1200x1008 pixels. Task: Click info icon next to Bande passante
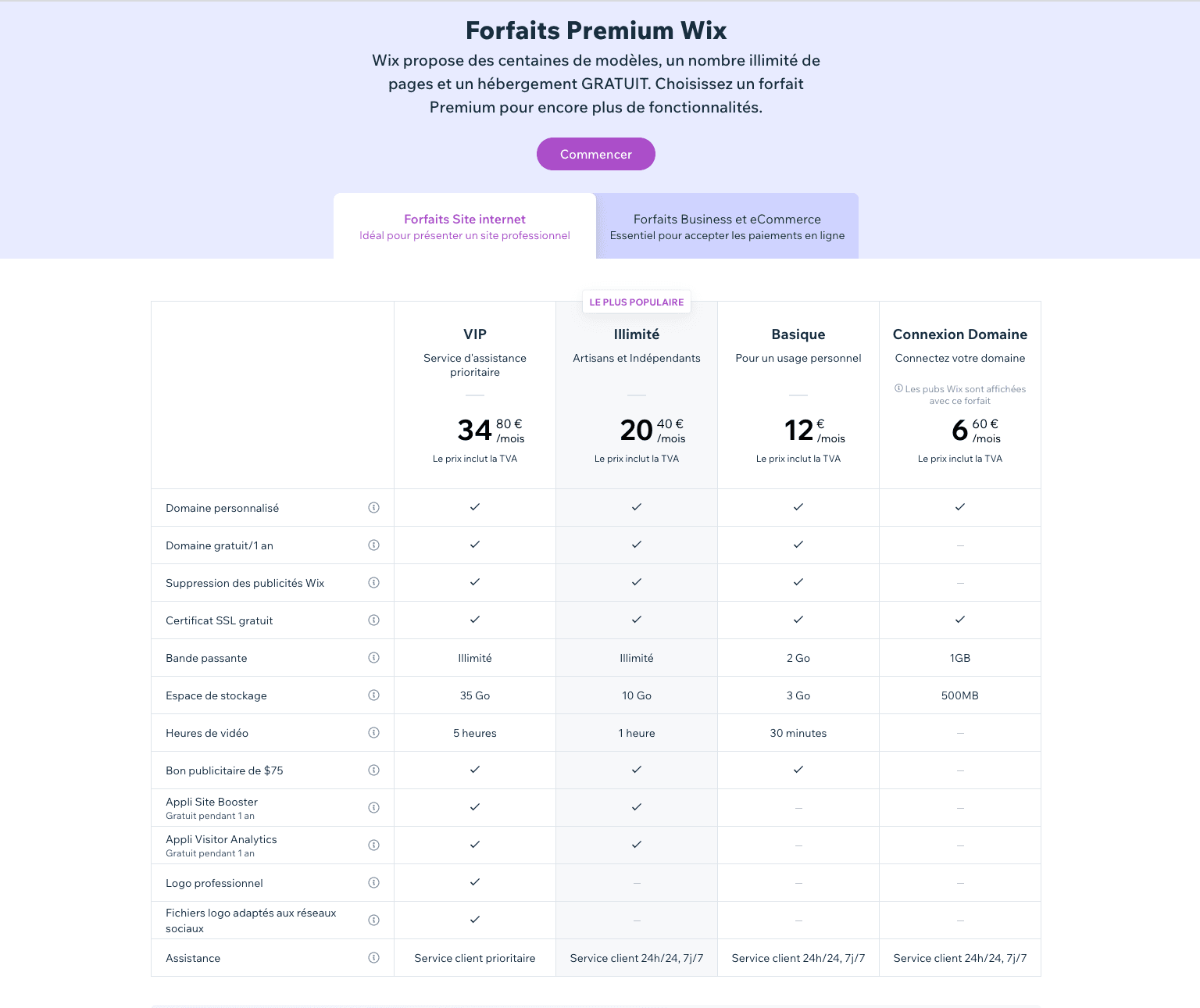[373, 658]
